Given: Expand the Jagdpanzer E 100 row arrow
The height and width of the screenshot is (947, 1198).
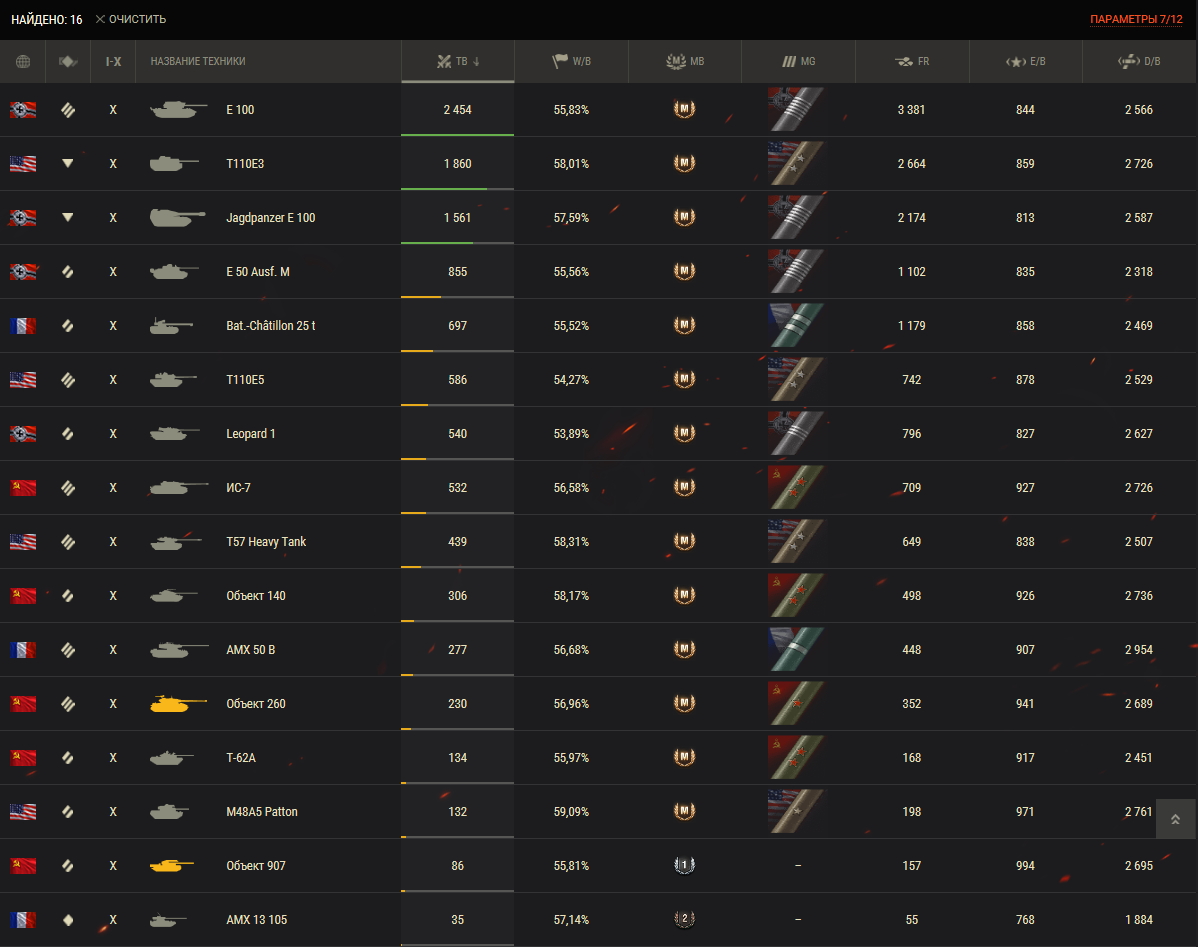Looking at the screenshot, I should pos(68,218).
